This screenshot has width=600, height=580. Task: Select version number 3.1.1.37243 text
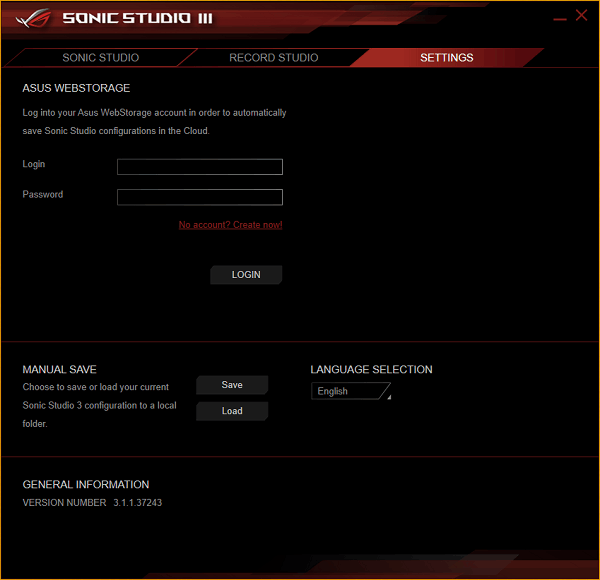137,502
